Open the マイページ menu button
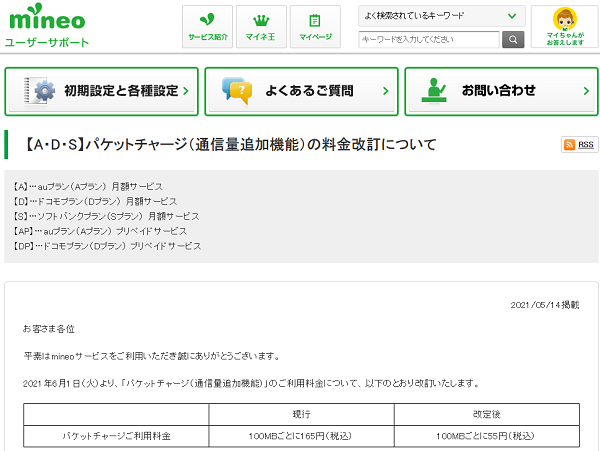Viewport: 600px width, 451px height. [315, 27]
